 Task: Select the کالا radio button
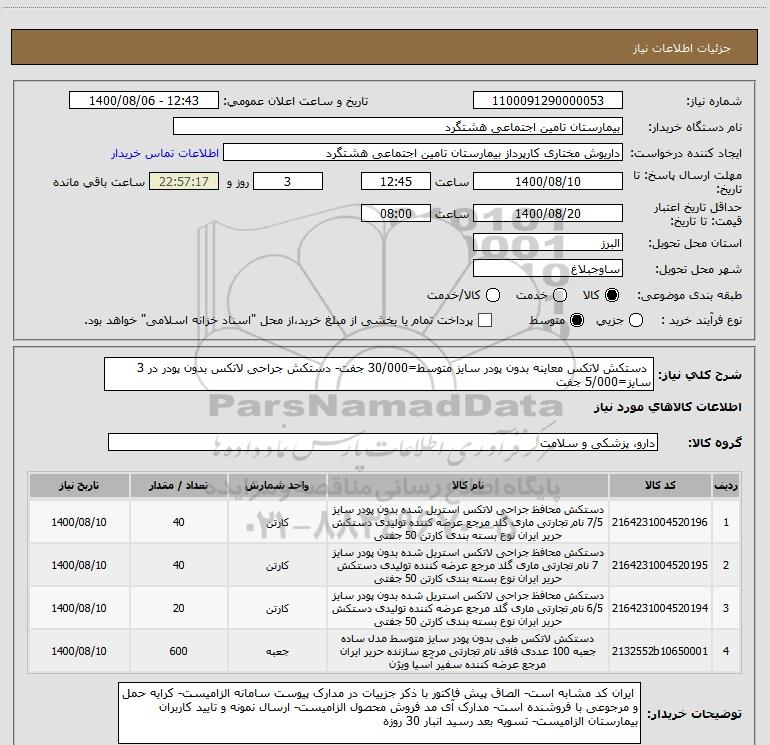click(612, 295)
